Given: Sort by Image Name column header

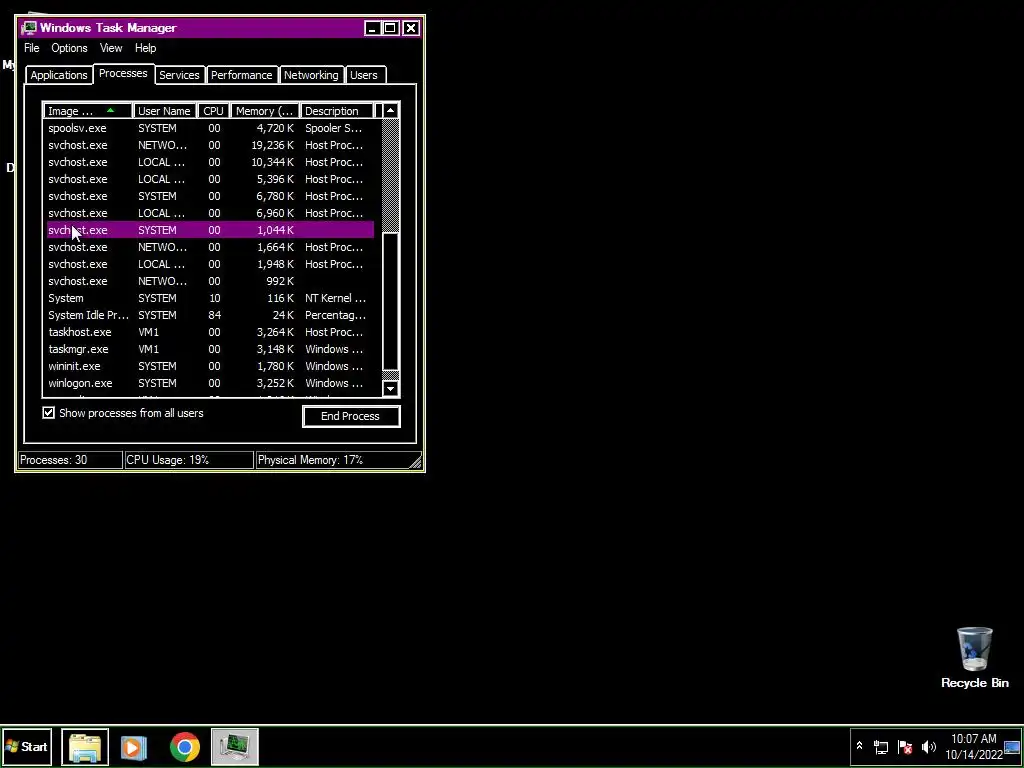Looking at the screenshot, I should coord(88,111).
